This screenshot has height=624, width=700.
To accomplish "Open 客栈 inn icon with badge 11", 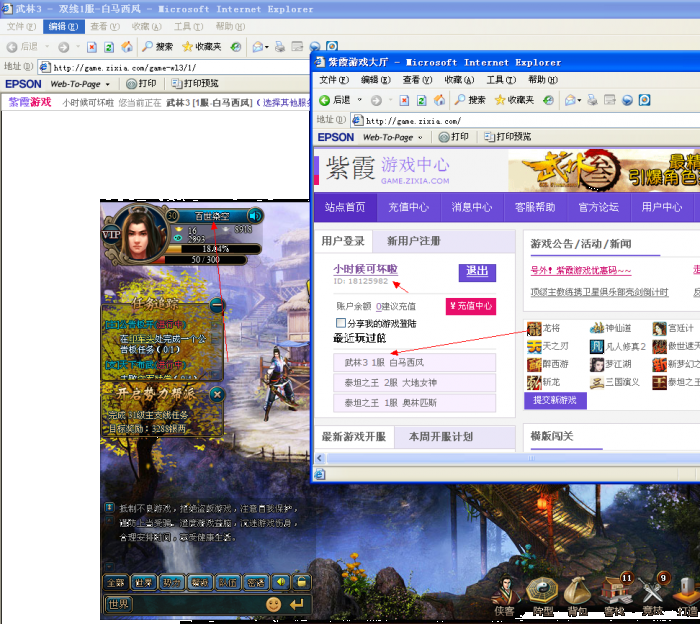I will coord(616,594).
